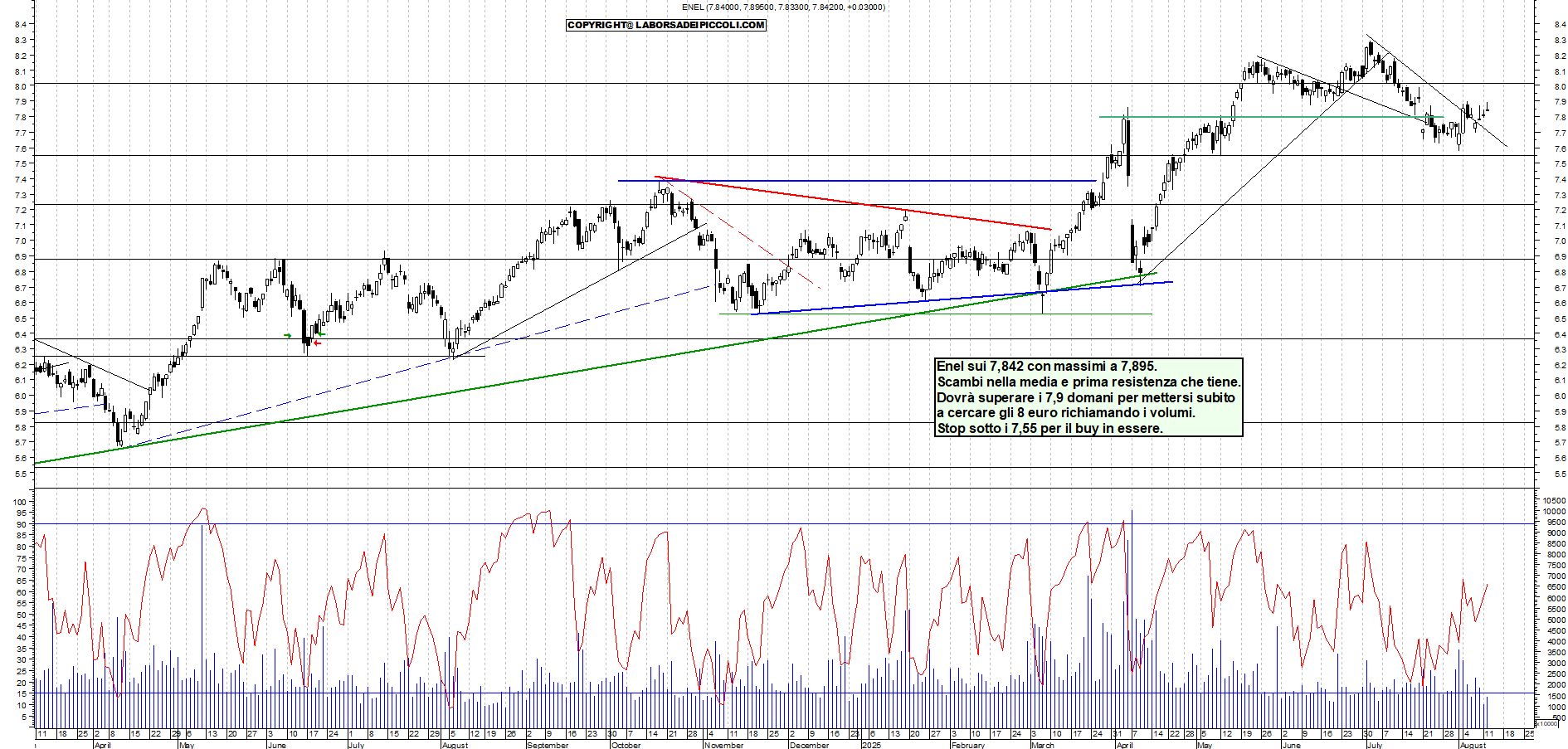Image resolution: width=1568 pixels, height=749 pixels.
Task: Select the December label on the date axis
Action: coord(809,745)
